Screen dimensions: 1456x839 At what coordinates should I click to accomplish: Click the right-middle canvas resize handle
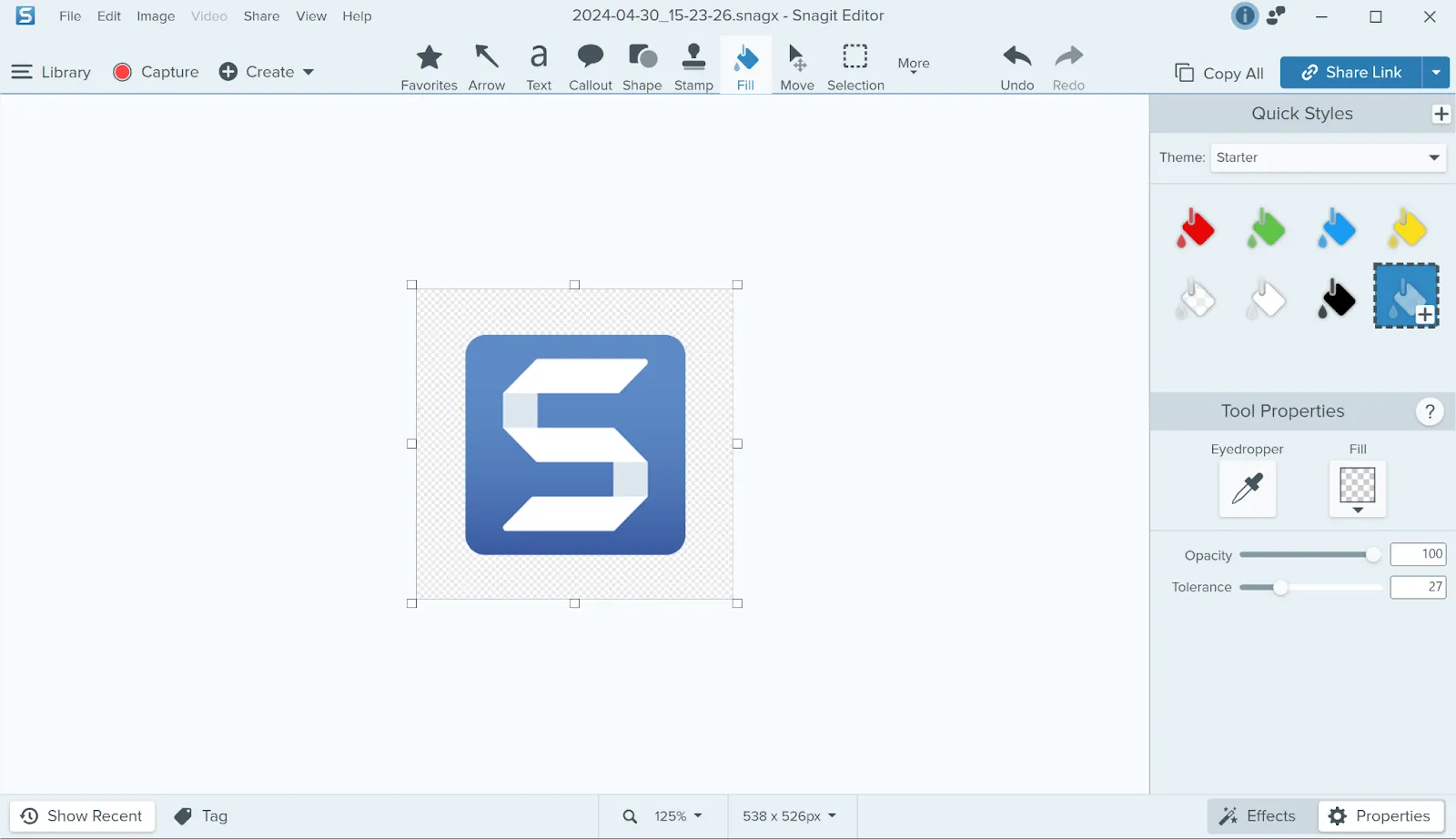(x=738, y=444)
